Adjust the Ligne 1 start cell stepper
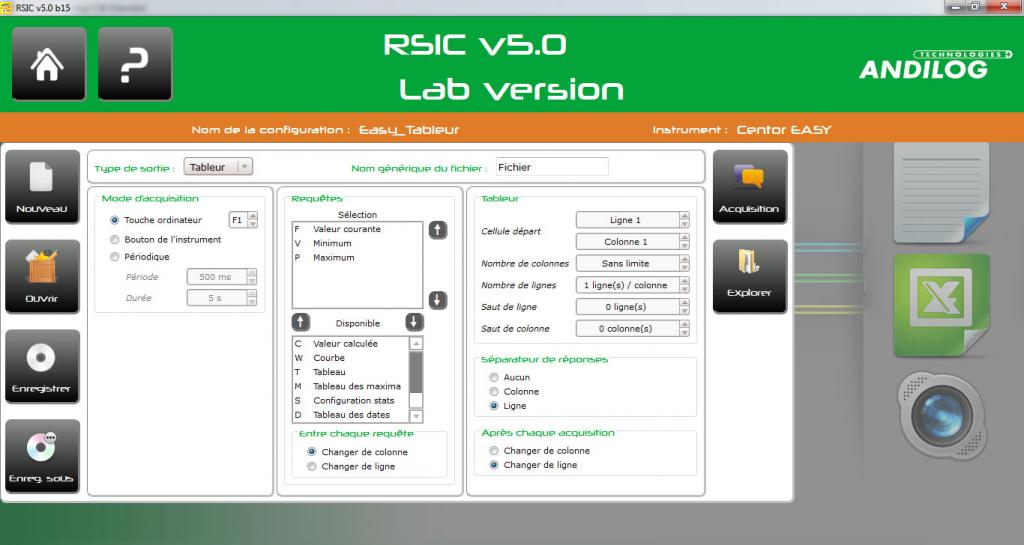 684,220
